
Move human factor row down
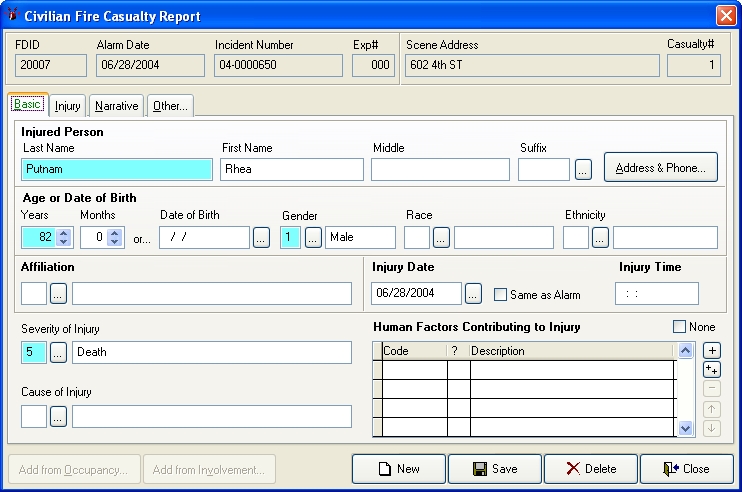pyautogui.click(x=712, y=428)
